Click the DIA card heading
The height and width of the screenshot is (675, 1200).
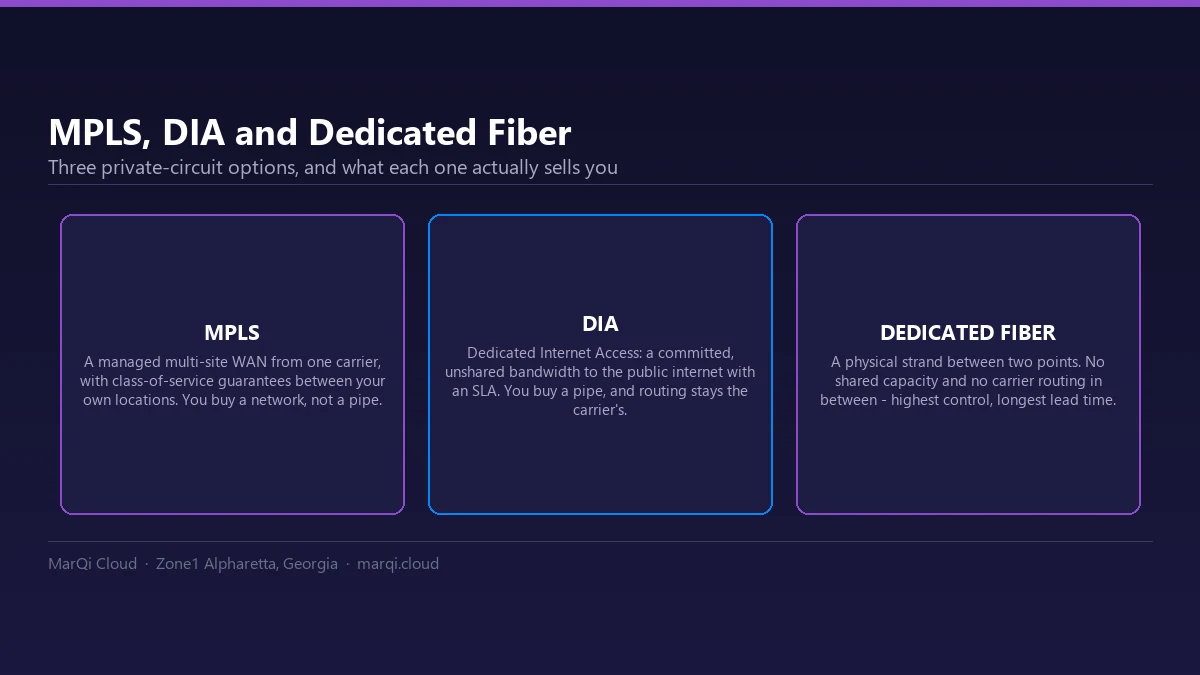pyautogui.click(x=600, y=324)
